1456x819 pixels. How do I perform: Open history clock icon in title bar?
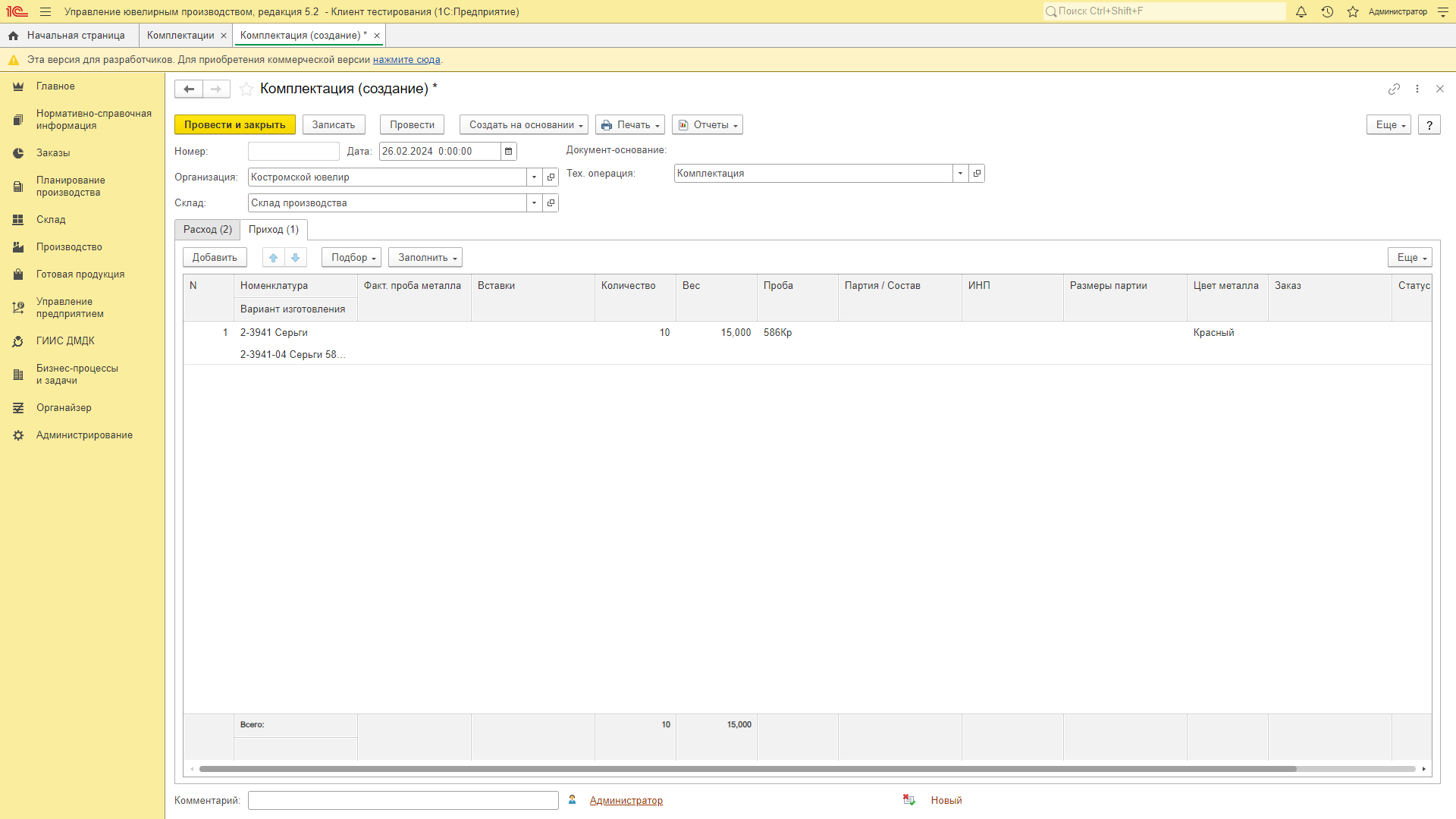click(1327, 11)
